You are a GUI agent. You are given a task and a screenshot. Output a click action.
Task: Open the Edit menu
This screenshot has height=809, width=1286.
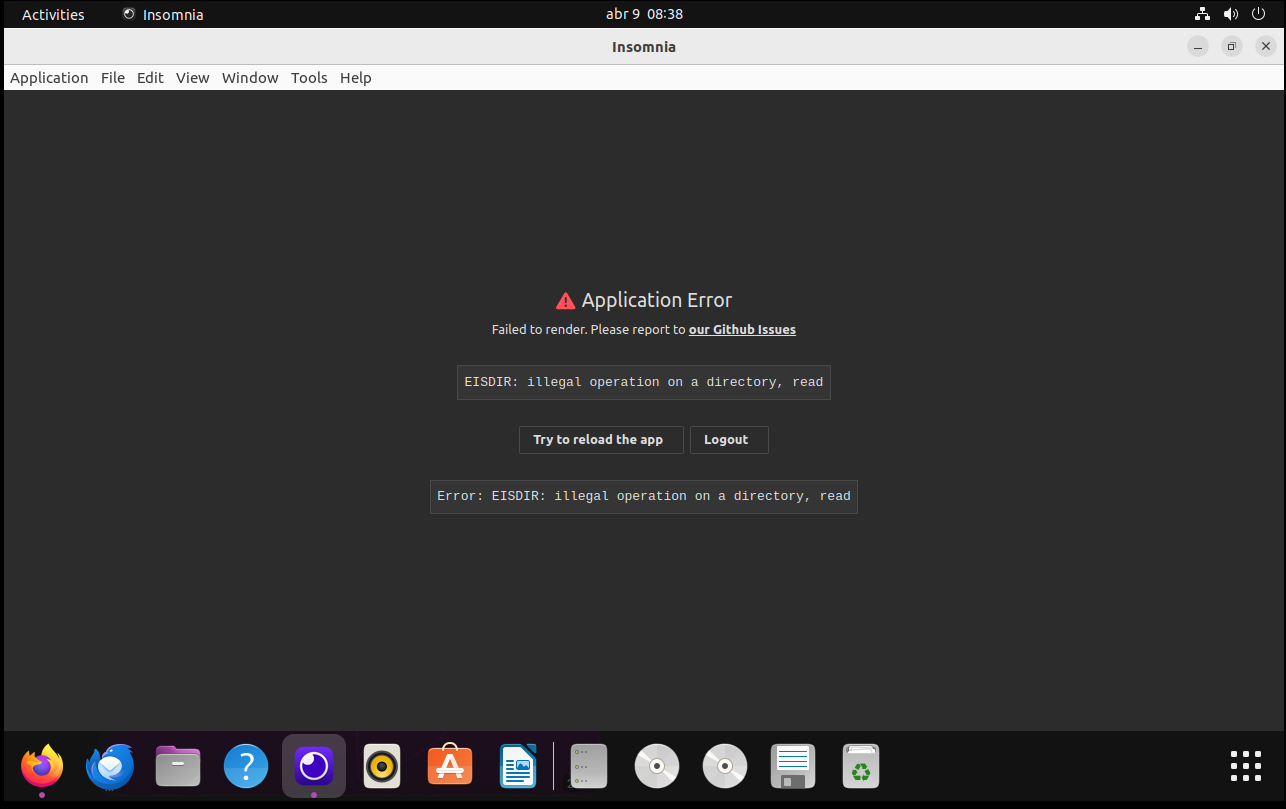click(150, 78)
